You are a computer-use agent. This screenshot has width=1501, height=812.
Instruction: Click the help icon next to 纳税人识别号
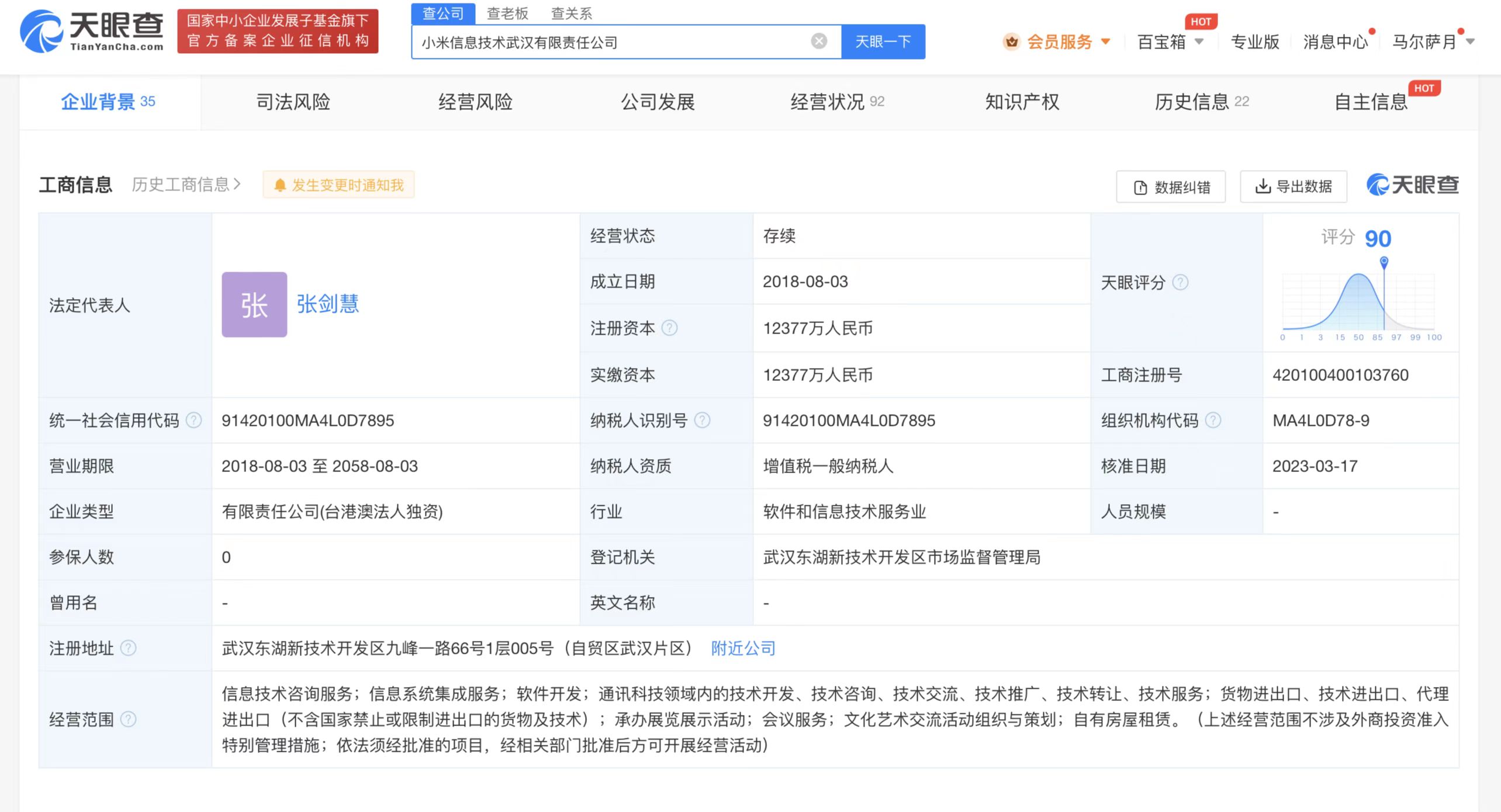tap(702, 420)
